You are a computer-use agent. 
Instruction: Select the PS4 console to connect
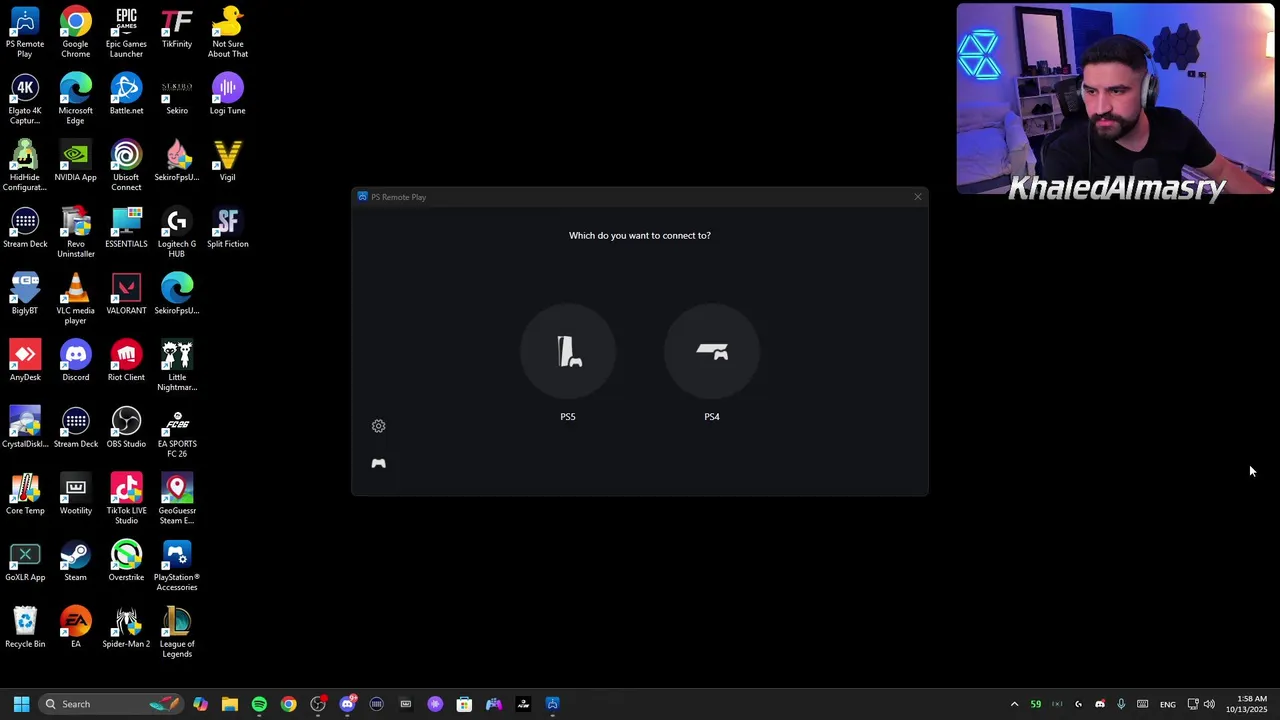pyautogui.click(x=712, y=352)
